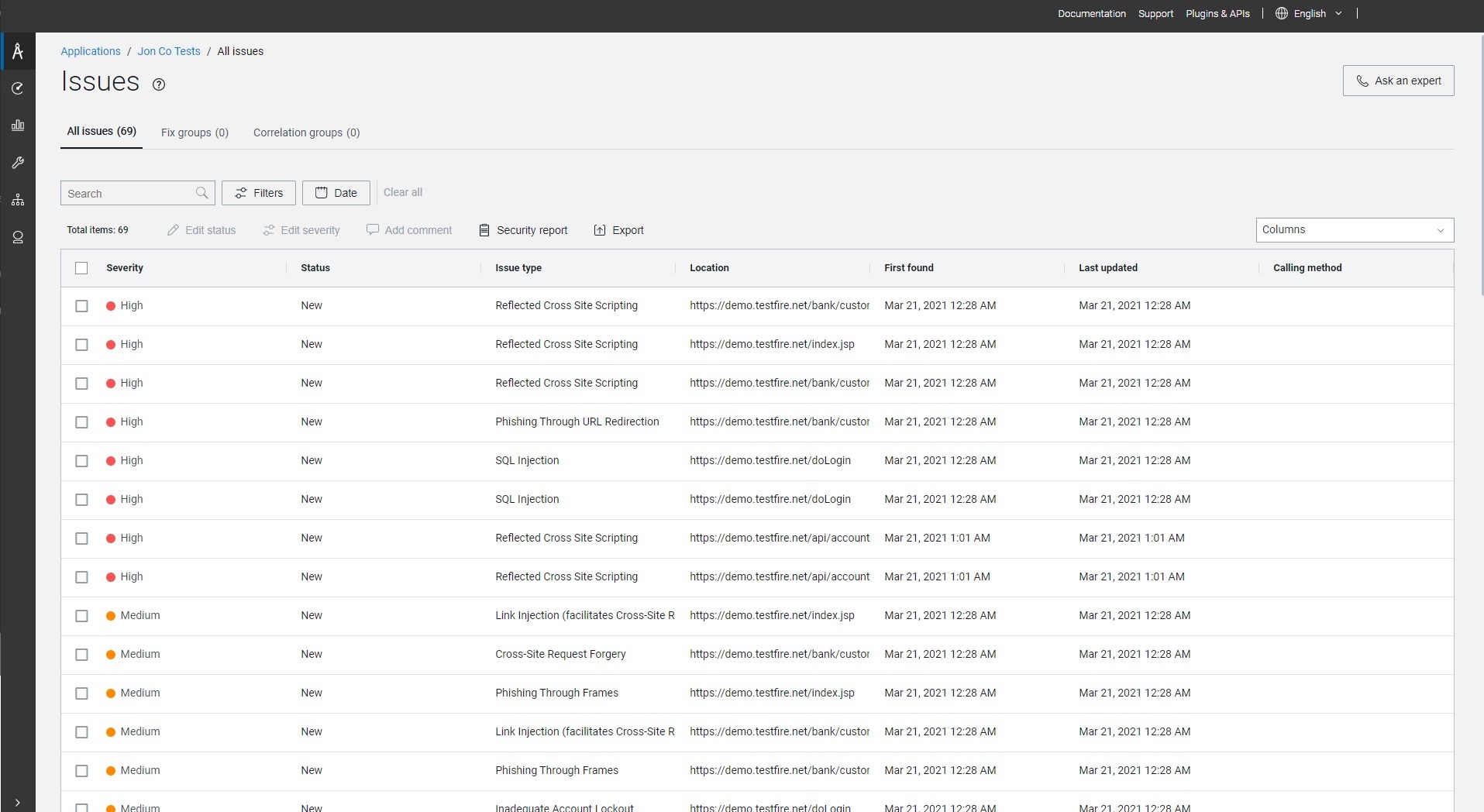Screen dimensions: 1484x812
Task: Open the compass Applications icon in sidebar
Action: coord(18,52)
